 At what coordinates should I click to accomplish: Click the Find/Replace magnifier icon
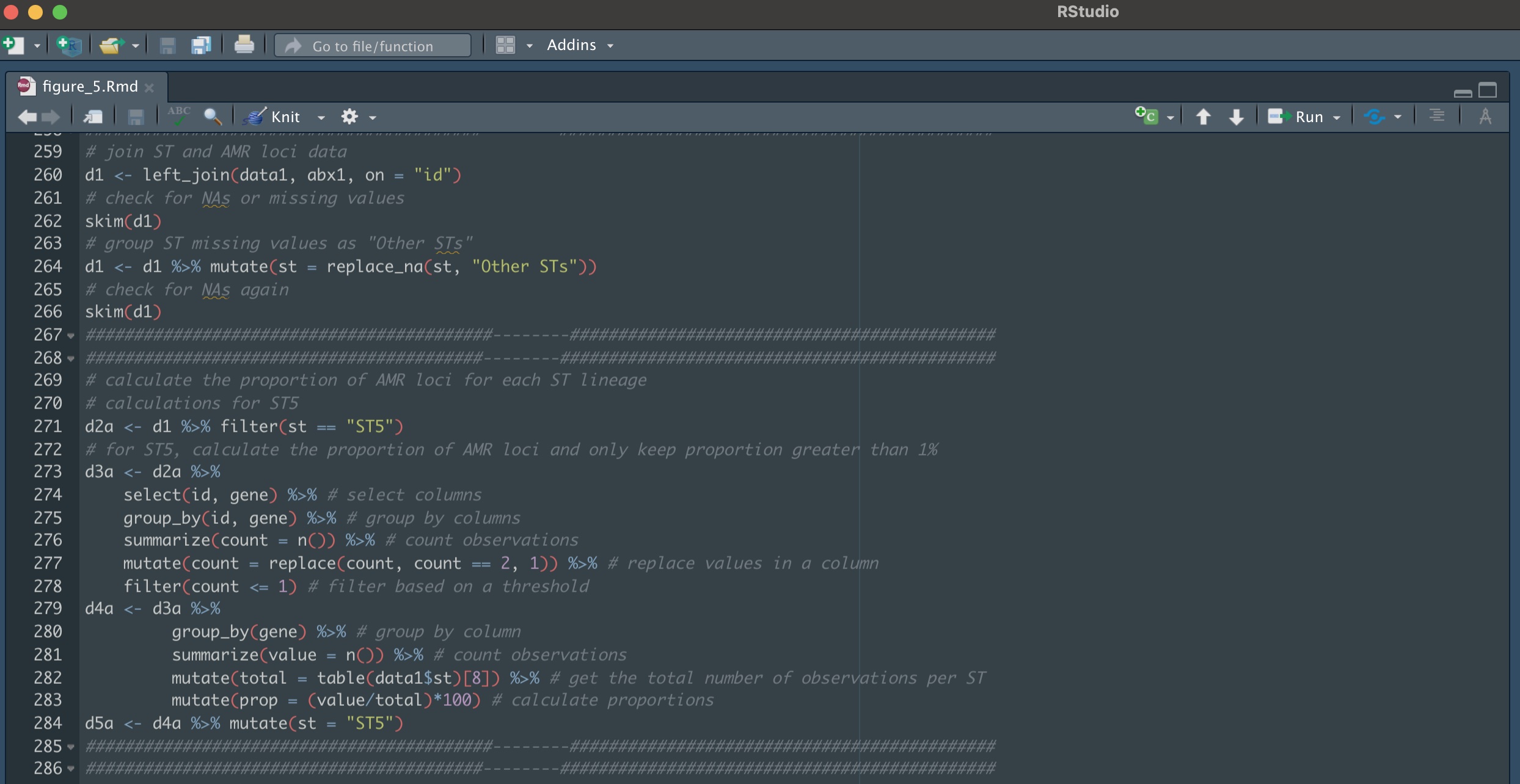(x=212, y=116)
